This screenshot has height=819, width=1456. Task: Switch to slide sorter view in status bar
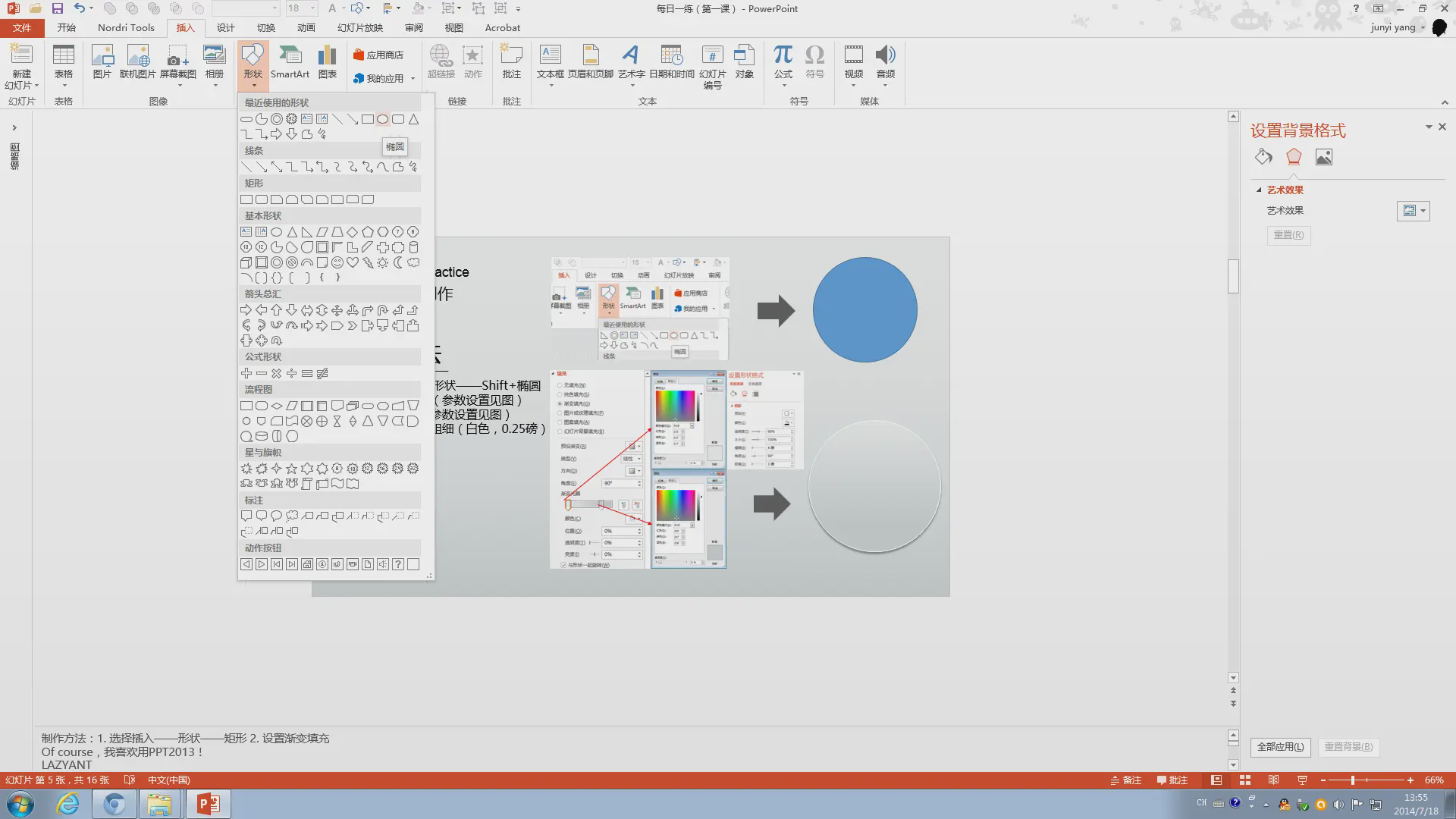point(1244,780)
